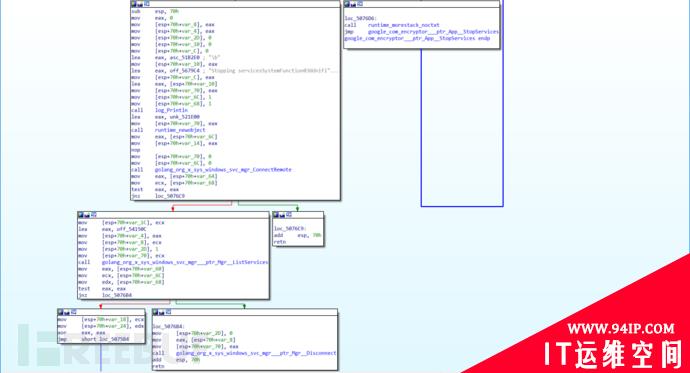The width and height of the screenshot is (690, 373).
Task: Open the svc_mgr_ConnectRemote function reference
Action: pyautogui.click(x=223, y=169)
